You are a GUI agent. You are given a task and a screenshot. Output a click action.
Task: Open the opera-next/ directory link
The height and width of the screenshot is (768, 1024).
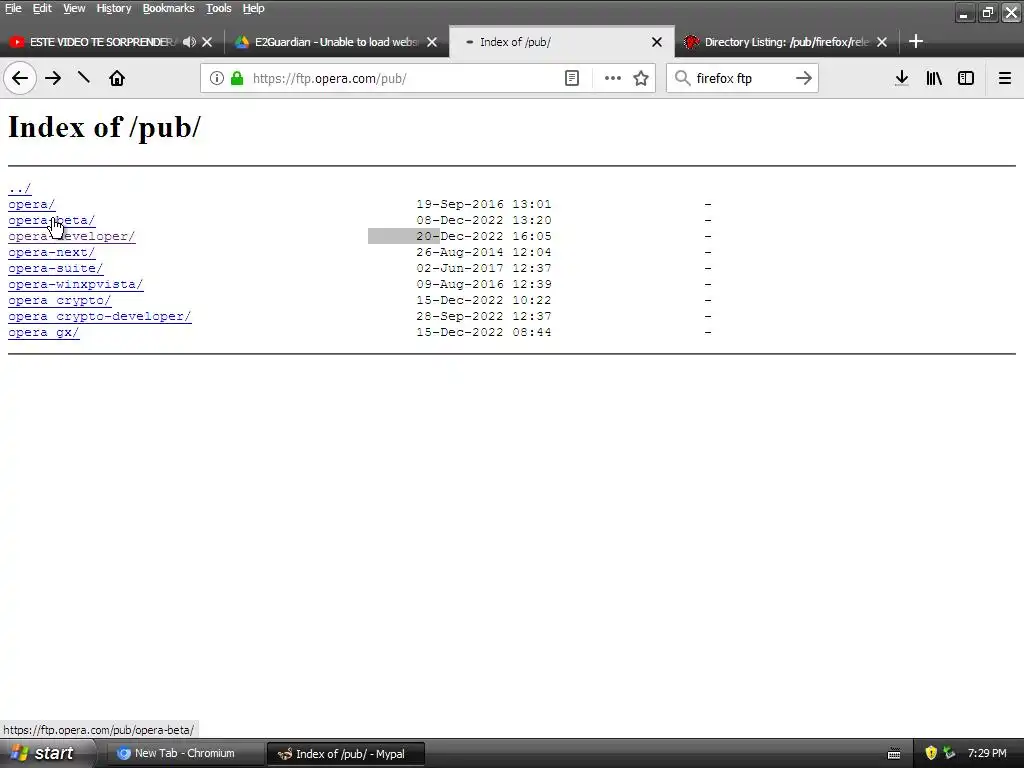[x=52, y=252]
